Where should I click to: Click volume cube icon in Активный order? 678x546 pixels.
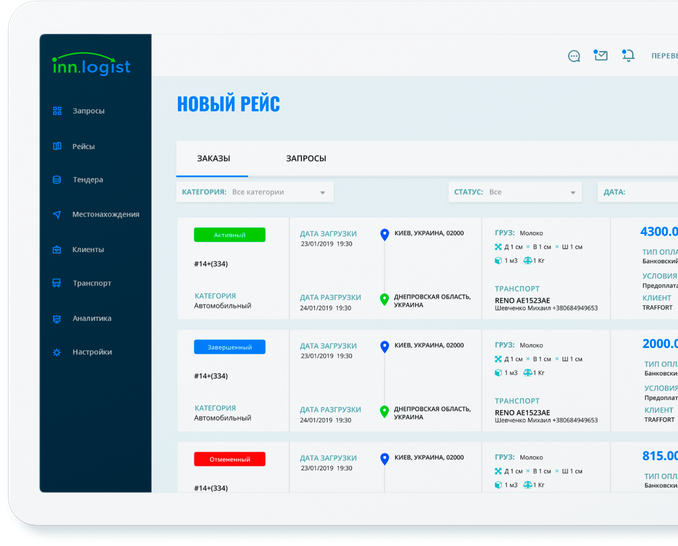point(498,261)
